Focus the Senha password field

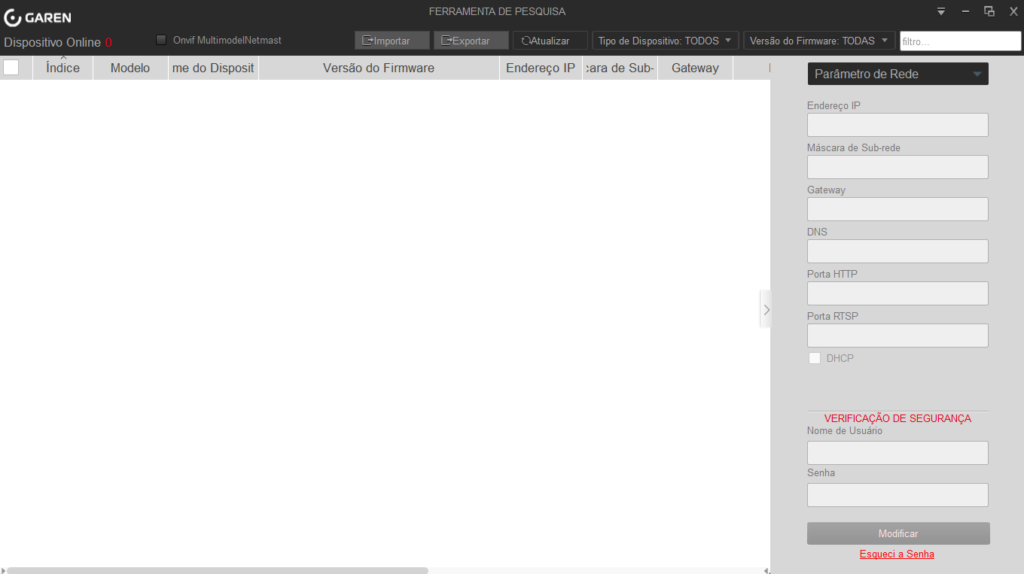click(897, 495)
